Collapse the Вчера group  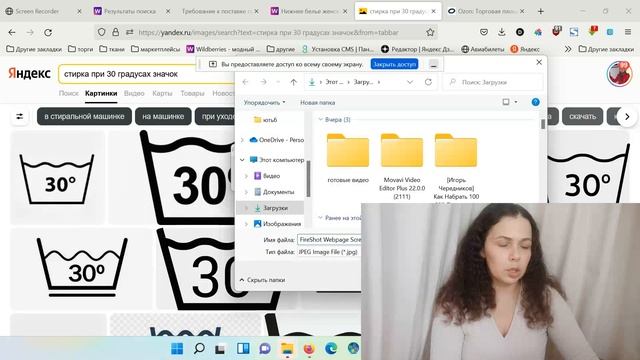tap(320, 119)
